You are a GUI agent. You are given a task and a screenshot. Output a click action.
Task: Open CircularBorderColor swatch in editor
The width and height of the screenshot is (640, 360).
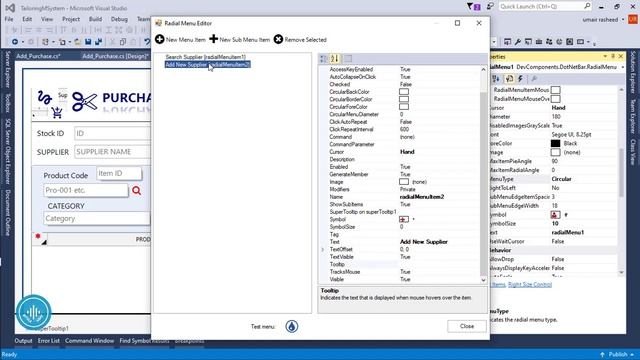404,99
